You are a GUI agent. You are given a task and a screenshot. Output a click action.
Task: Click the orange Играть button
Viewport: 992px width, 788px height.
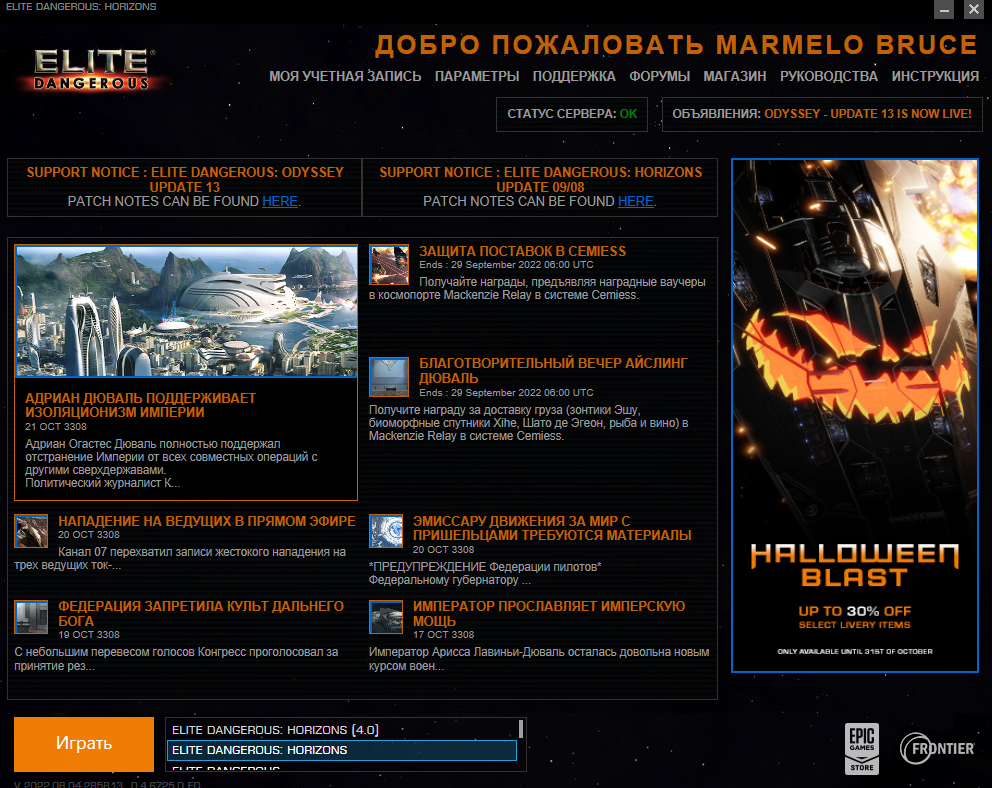coord(84,744)
